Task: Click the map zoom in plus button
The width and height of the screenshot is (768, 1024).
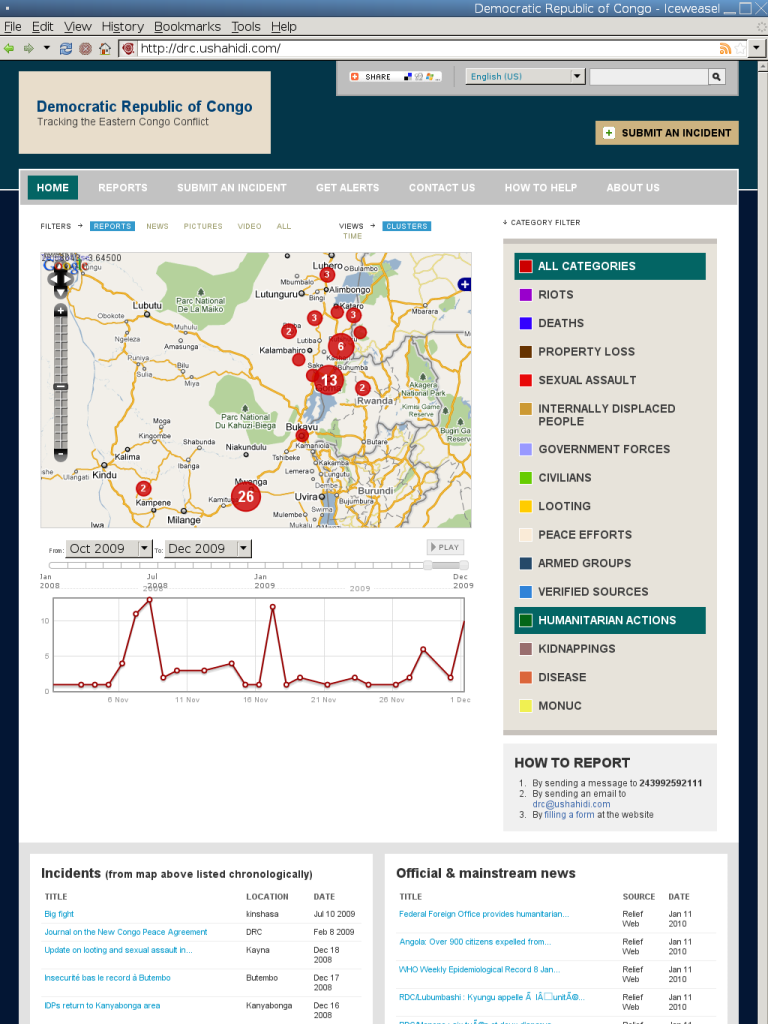Action: tap(61, 311)
